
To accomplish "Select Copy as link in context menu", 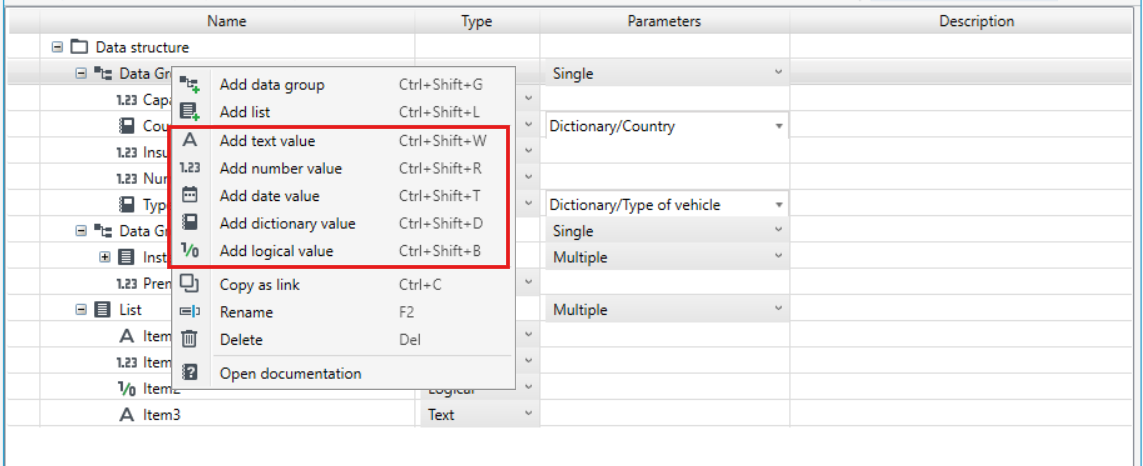I will (343, 284).
